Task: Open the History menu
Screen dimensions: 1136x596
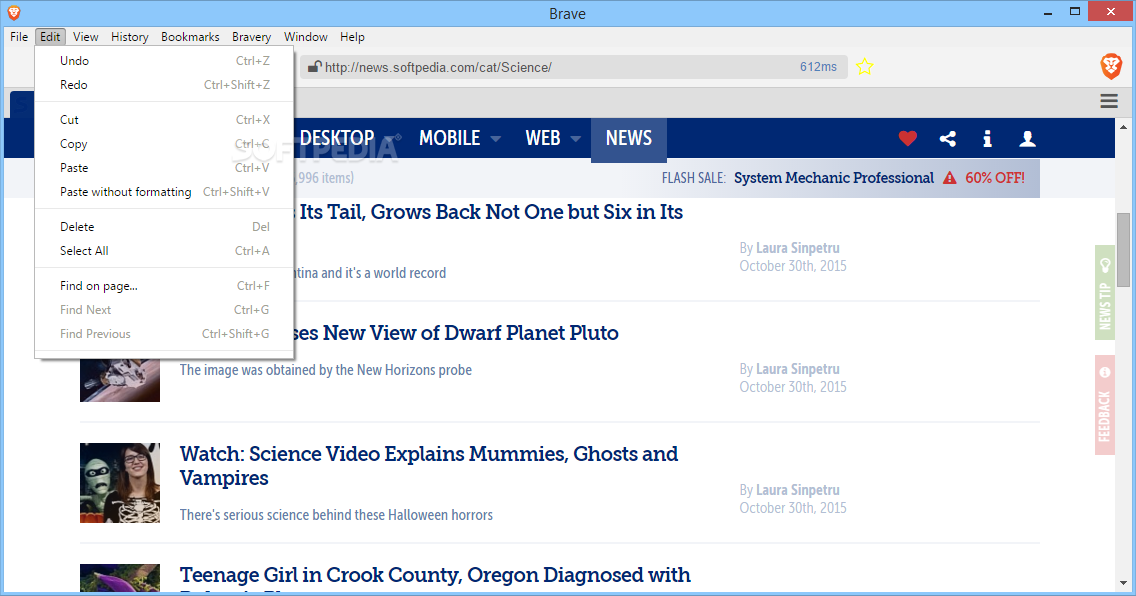Action: tap(130, 36)
